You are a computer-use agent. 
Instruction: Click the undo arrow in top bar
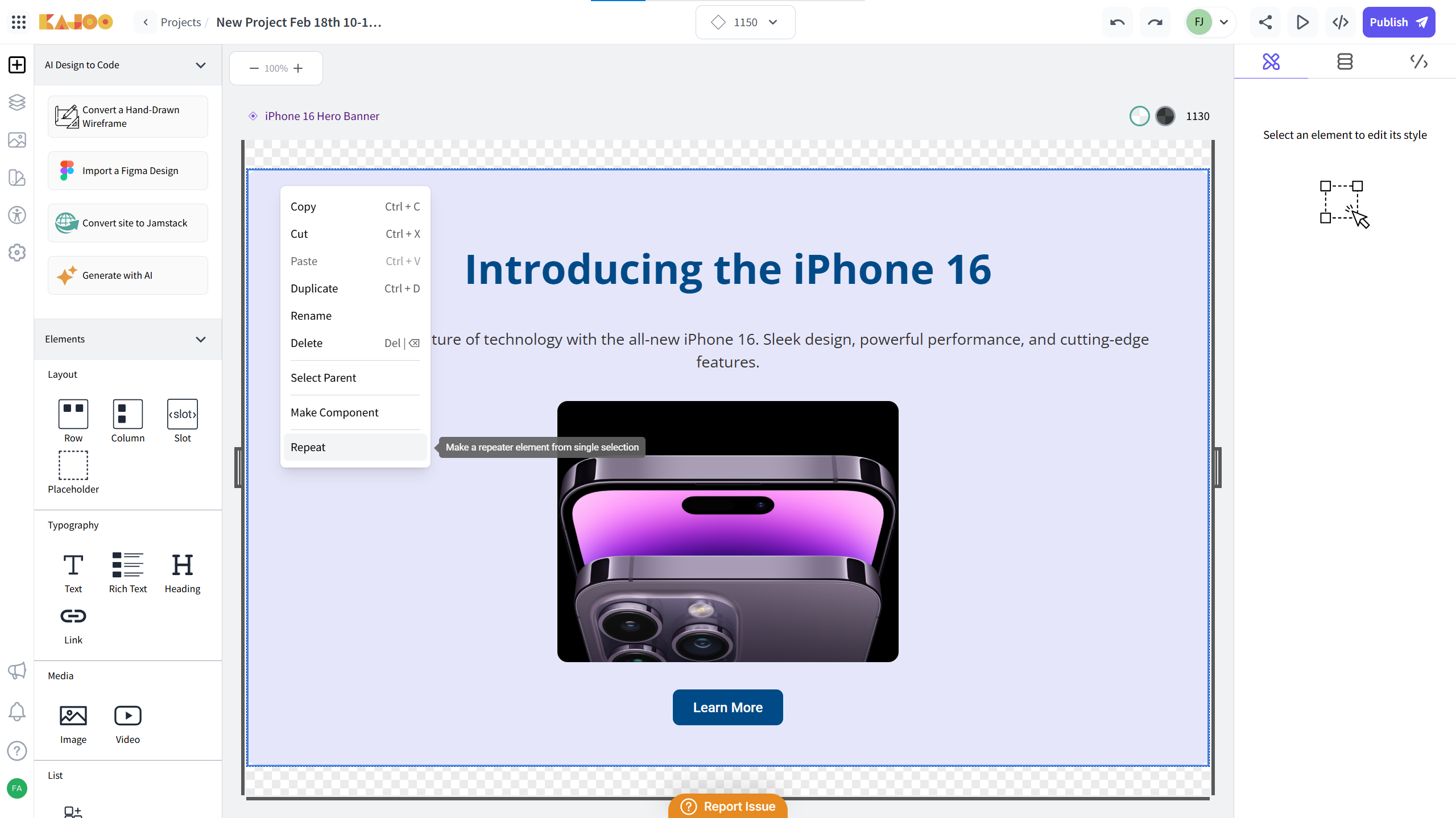coord(1117,22)
